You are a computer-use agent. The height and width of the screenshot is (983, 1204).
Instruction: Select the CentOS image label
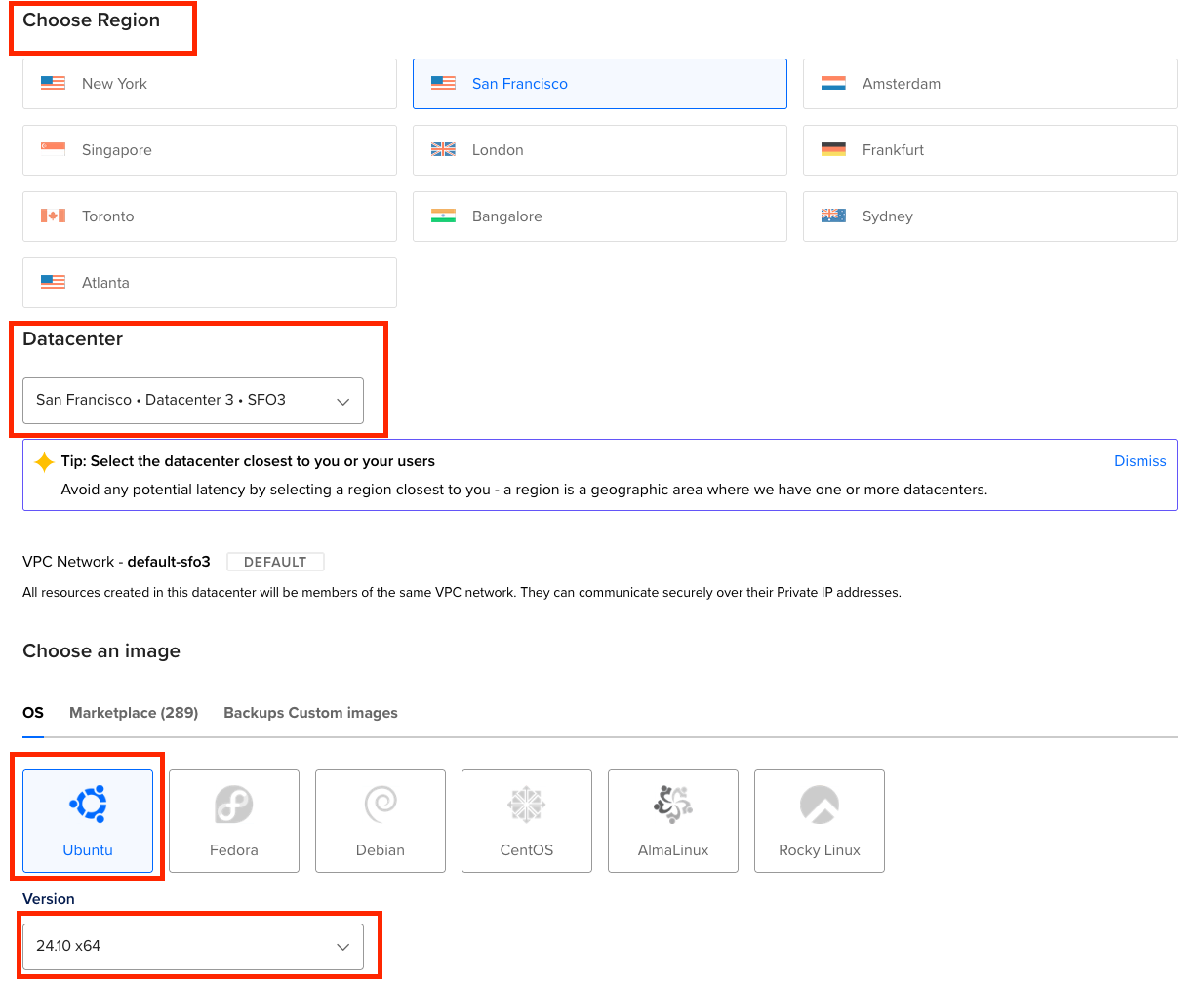(x=527, y=850)
